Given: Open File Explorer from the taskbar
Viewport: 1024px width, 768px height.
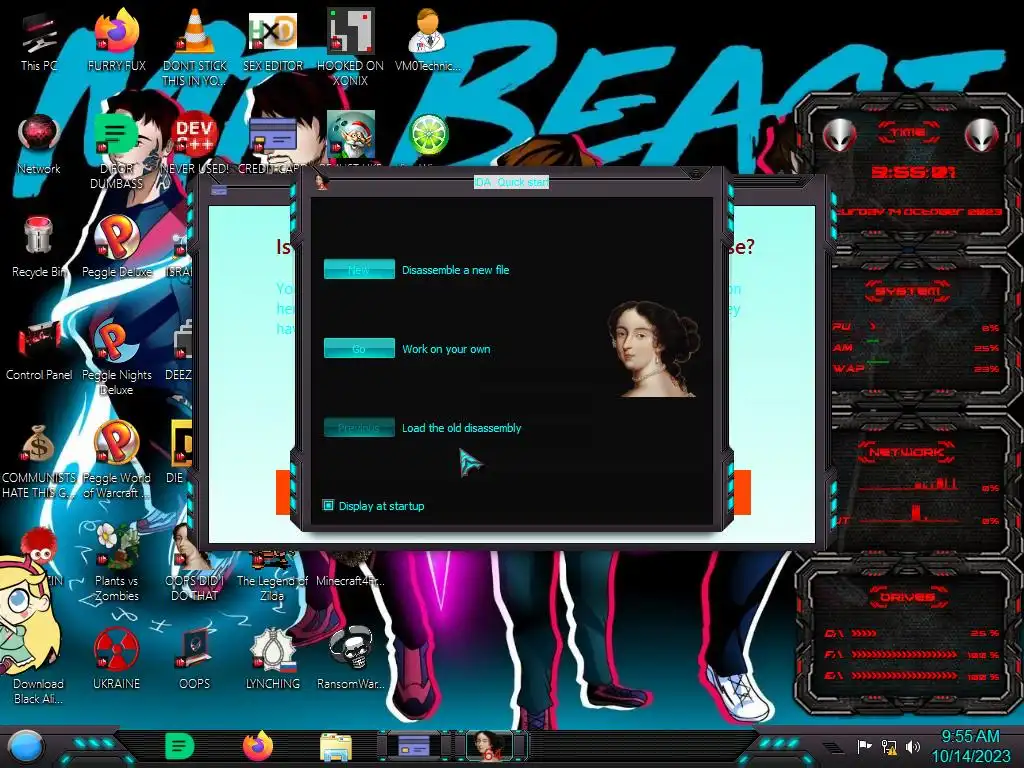Looking at the screenshot, I should [336, 747].
